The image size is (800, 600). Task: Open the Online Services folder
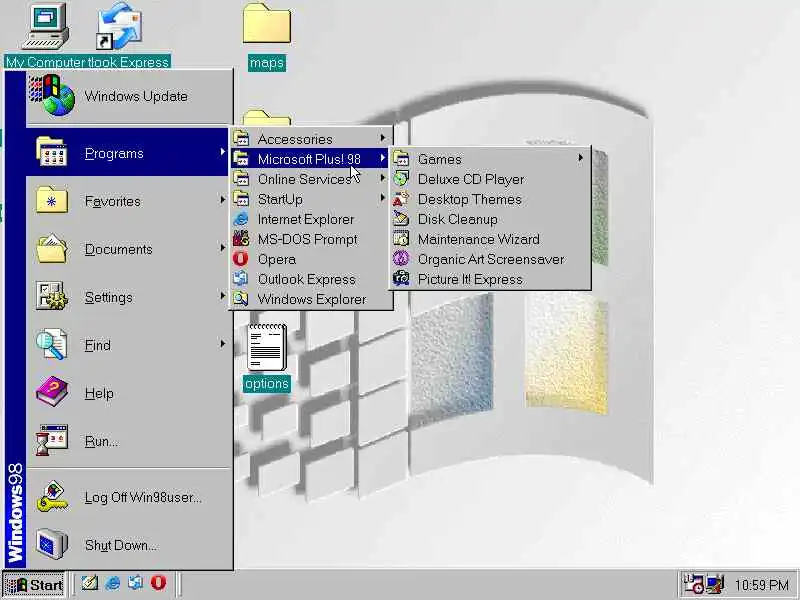coord(311,179)
